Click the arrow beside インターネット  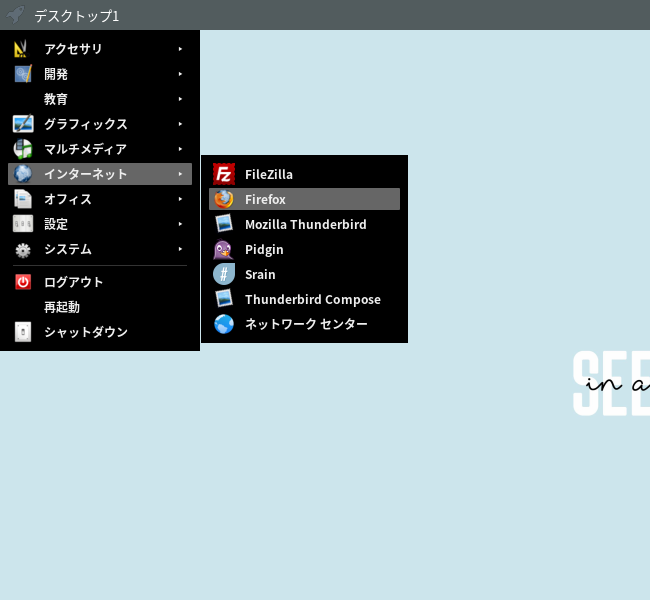point(180,174)
